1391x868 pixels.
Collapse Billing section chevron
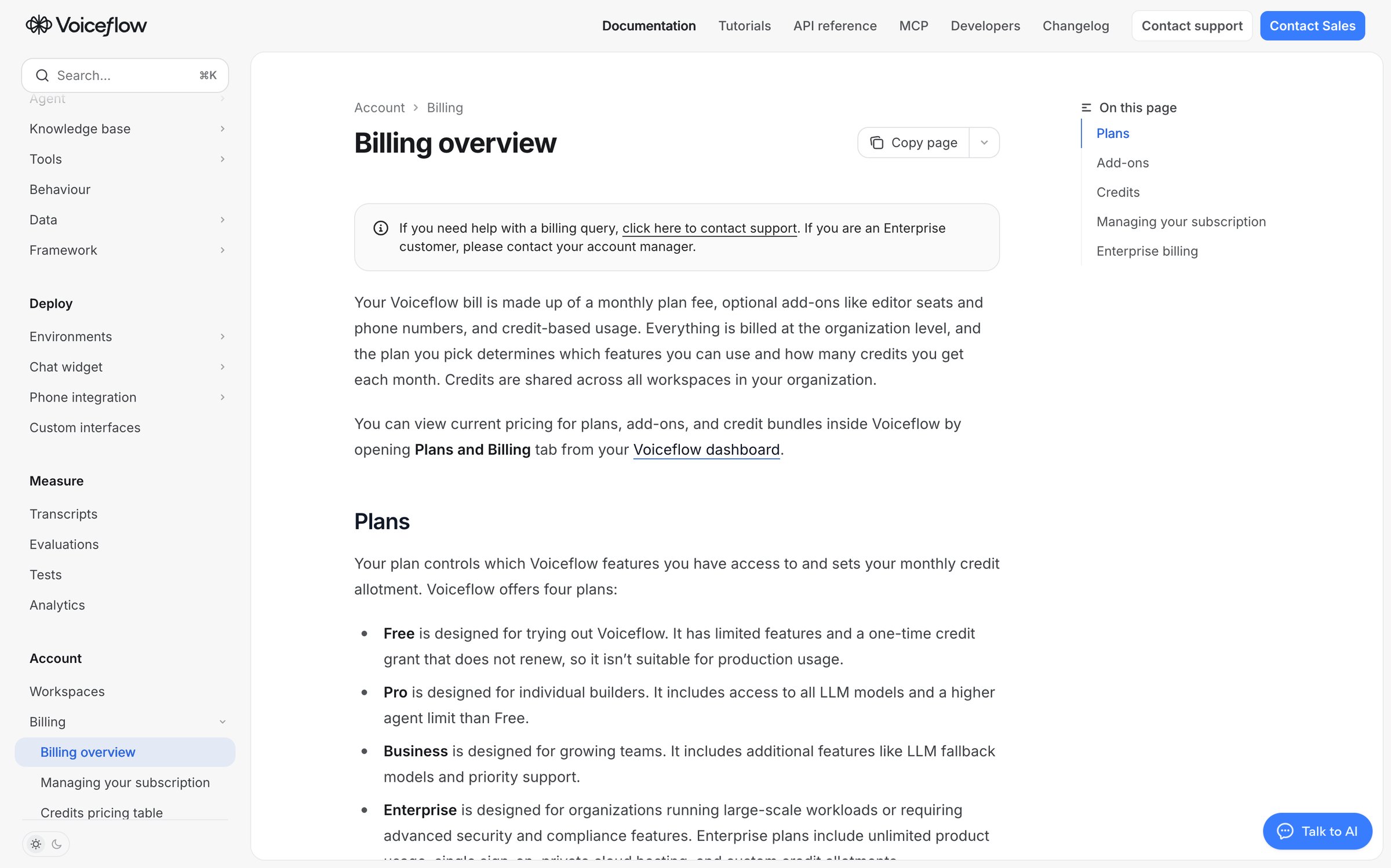[x=223, y=721]
